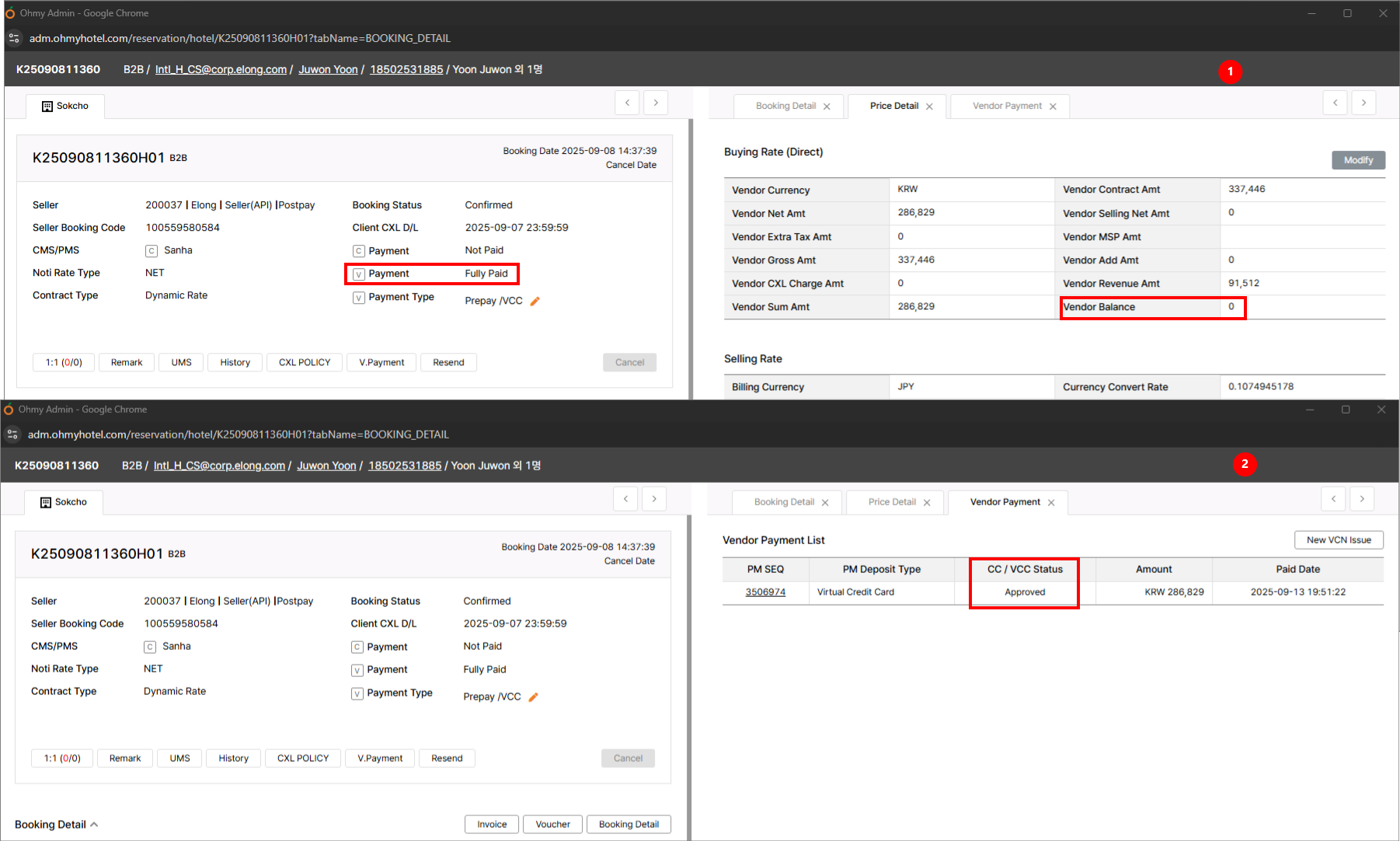
Task: Close the Price Detail tab in window 1
Action: (929, 106)
